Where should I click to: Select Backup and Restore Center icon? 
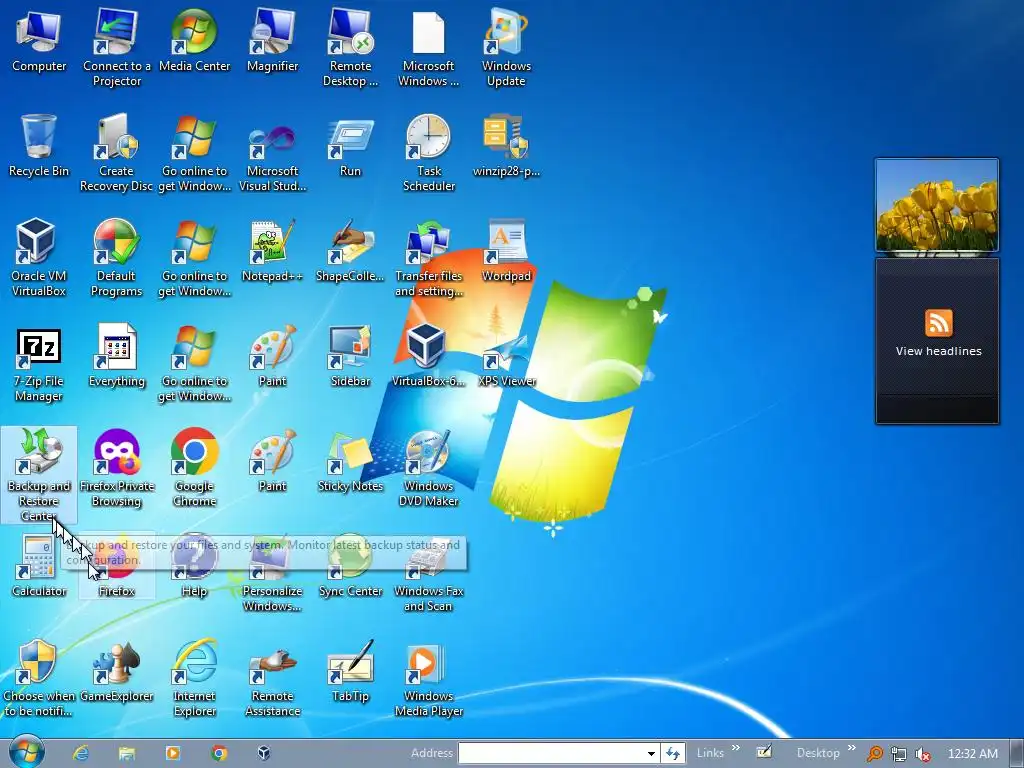(x=39, y=475)
